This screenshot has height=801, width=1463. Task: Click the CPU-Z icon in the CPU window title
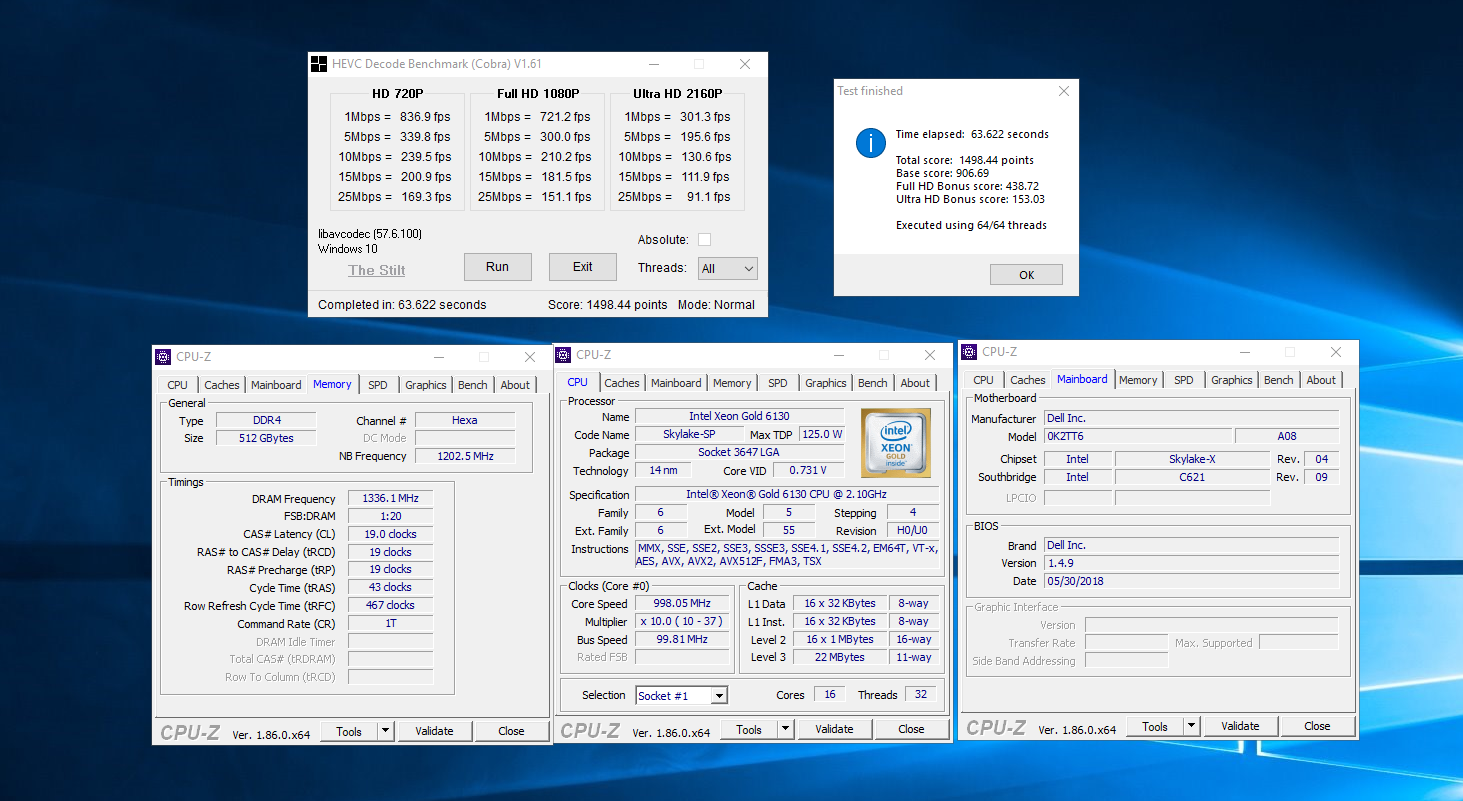point(563,355)
